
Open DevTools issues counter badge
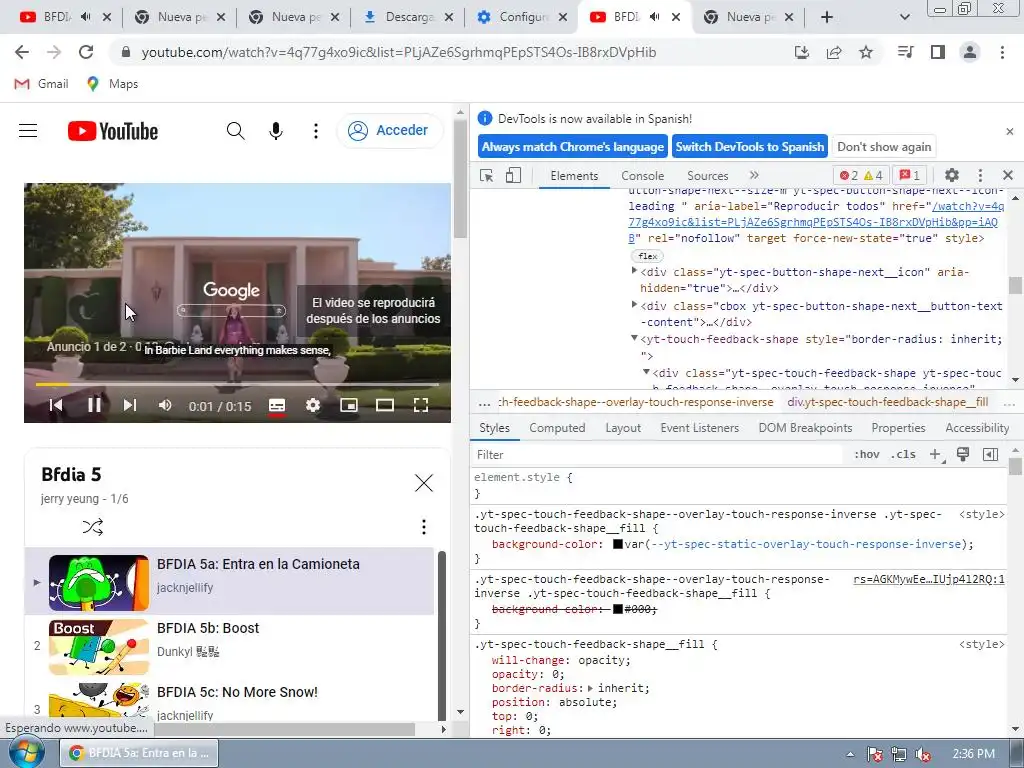pos(910,175)
